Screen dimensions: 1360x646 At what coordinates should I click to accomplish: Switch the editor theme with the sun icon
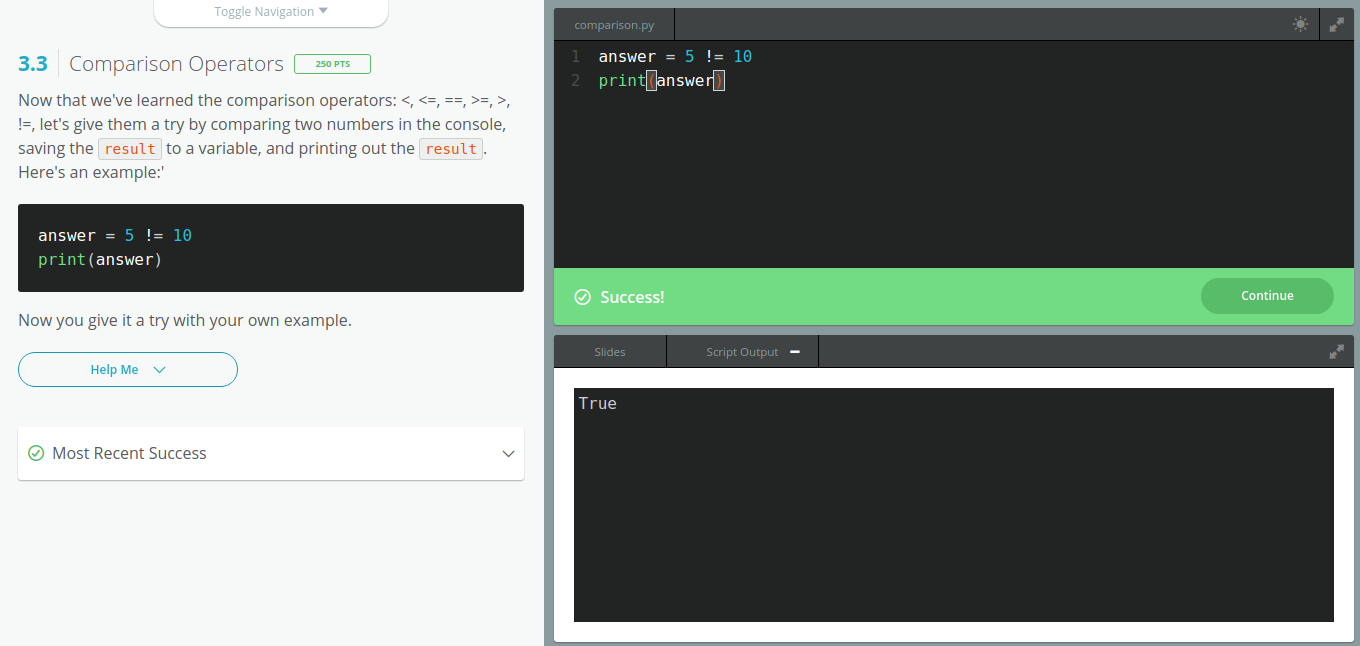[1300, 24]
